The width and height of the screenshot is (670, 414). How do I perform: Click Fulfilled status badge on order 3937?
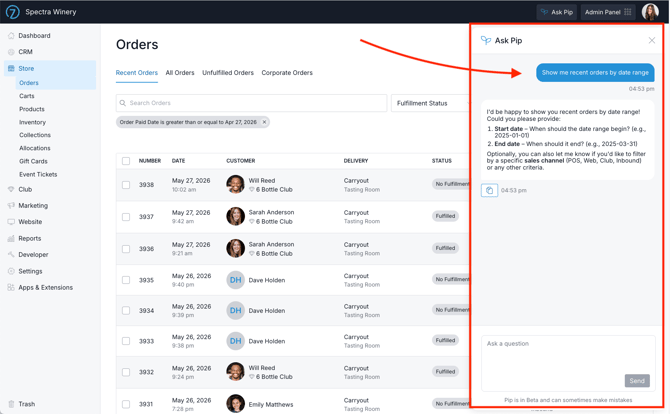click(445, 216)
